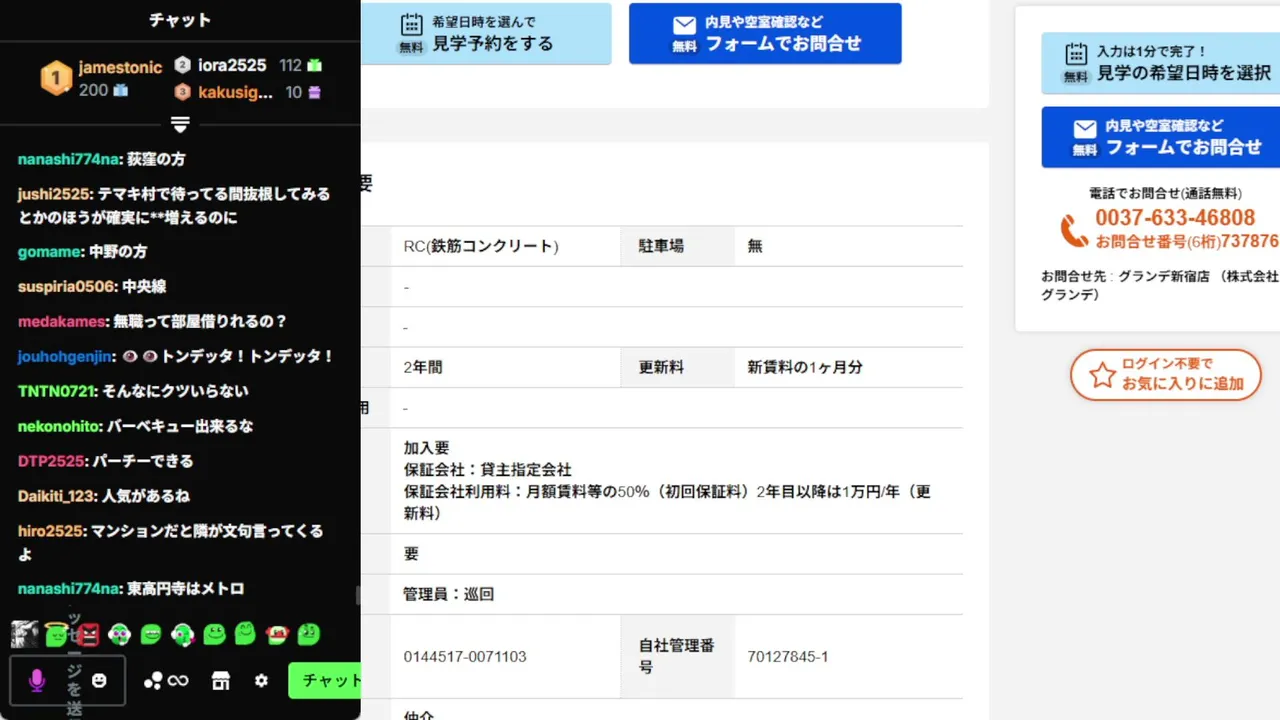Screen dimensions: 1280x720
Task: Click chat username nekonohito
Action: point(59,426)
